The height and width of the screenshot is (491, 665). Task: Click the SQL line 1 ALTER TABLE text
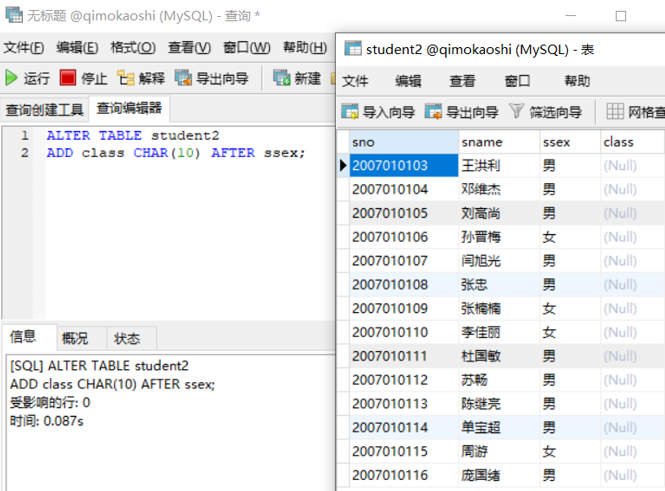pos(133,136)
